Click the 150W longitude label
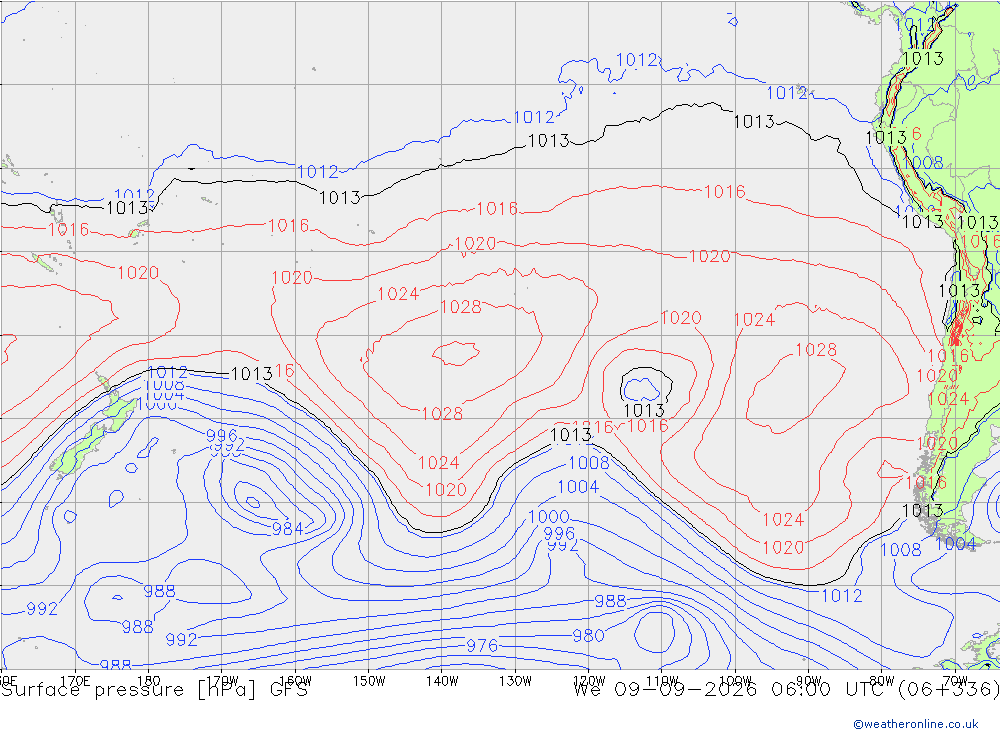Viewport: 1000px width, 733px height. (x=369, y=681)
